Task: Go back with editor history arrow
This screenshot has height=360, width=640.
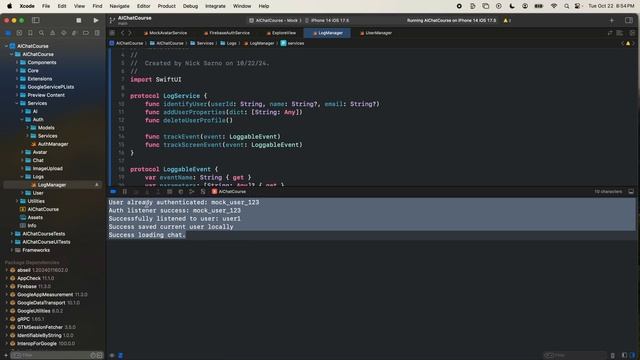Action: 122,33
